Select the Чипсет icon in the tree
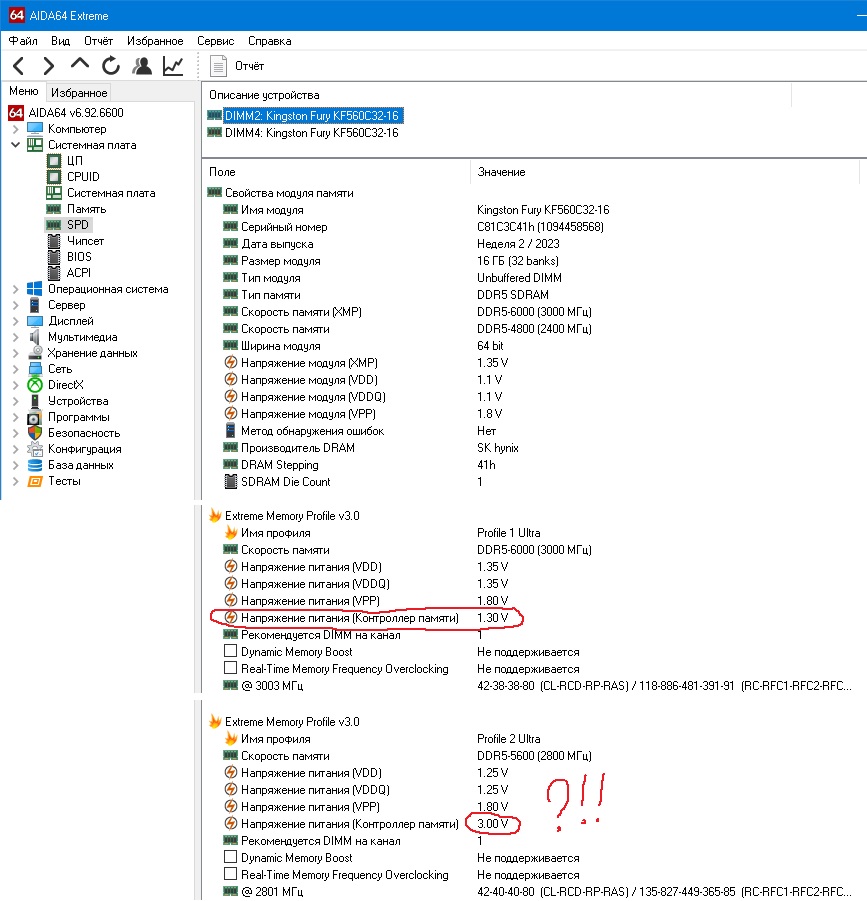 (x=54, y=241)
